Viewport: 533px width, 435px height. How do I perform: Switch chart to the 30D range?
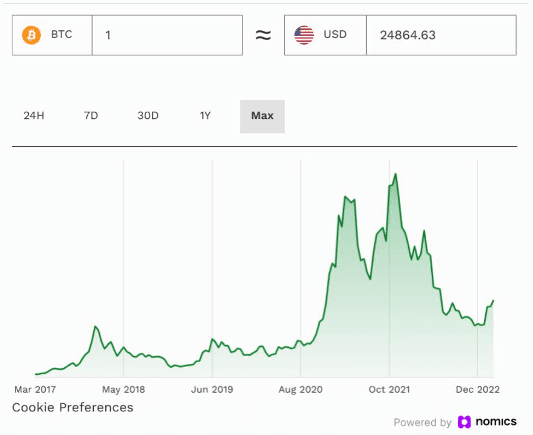tap(148, 116)
